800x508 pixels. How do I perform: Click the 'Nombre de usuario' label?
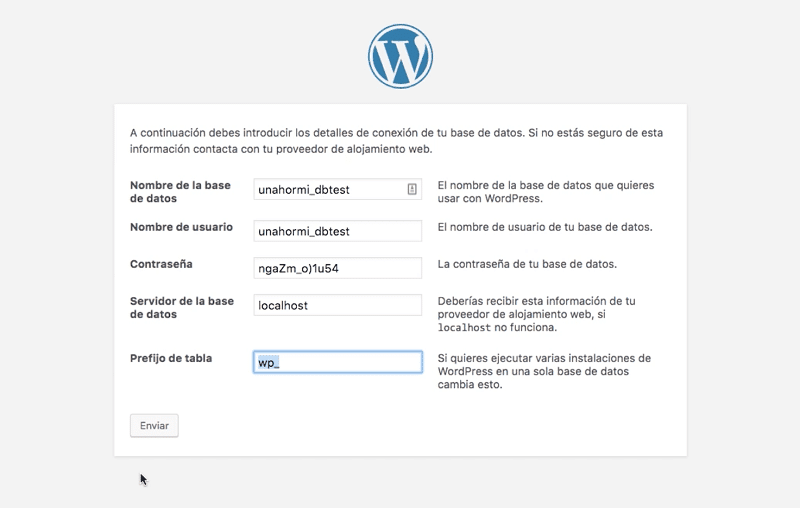click(181, 227)
